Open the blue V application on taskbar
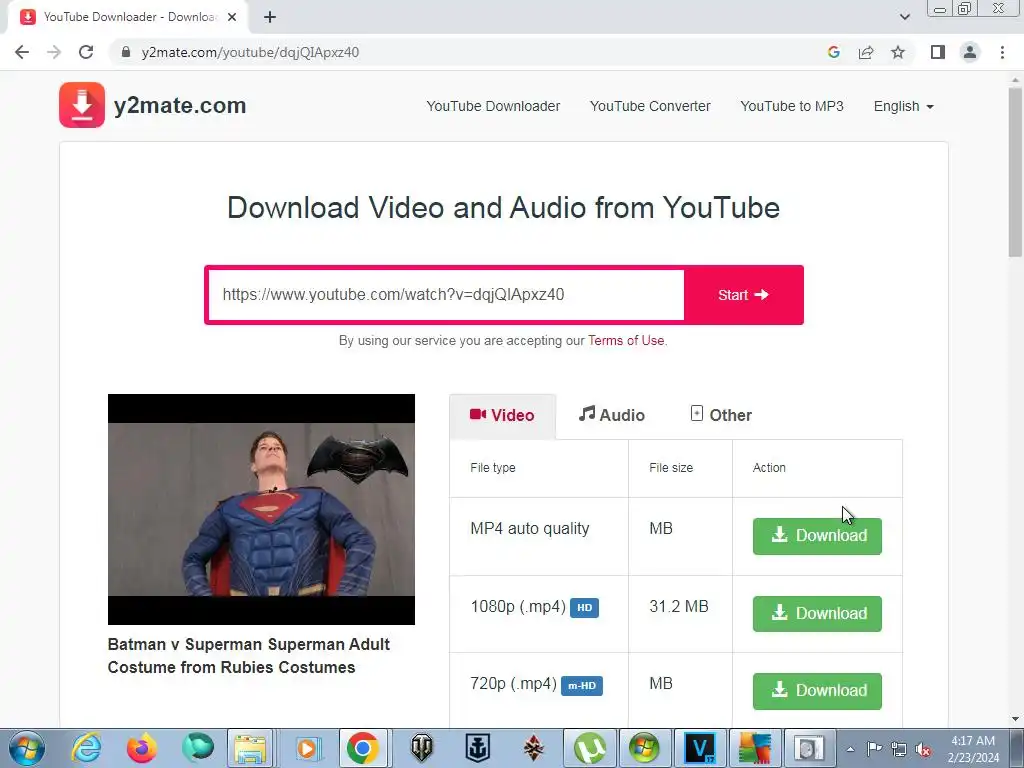The height and width of the screenshot is (768, 1024). [700, 748]
